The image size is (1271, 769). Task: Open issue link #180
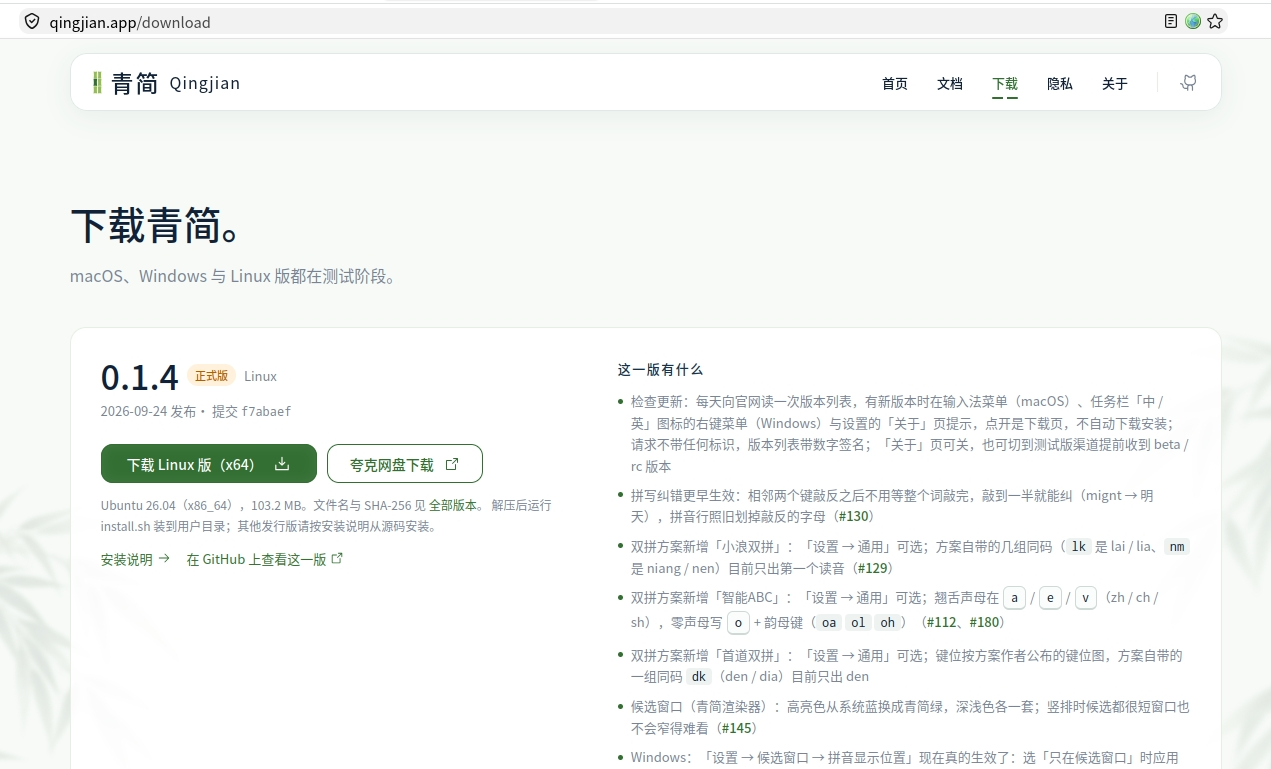tap(986, 622)
